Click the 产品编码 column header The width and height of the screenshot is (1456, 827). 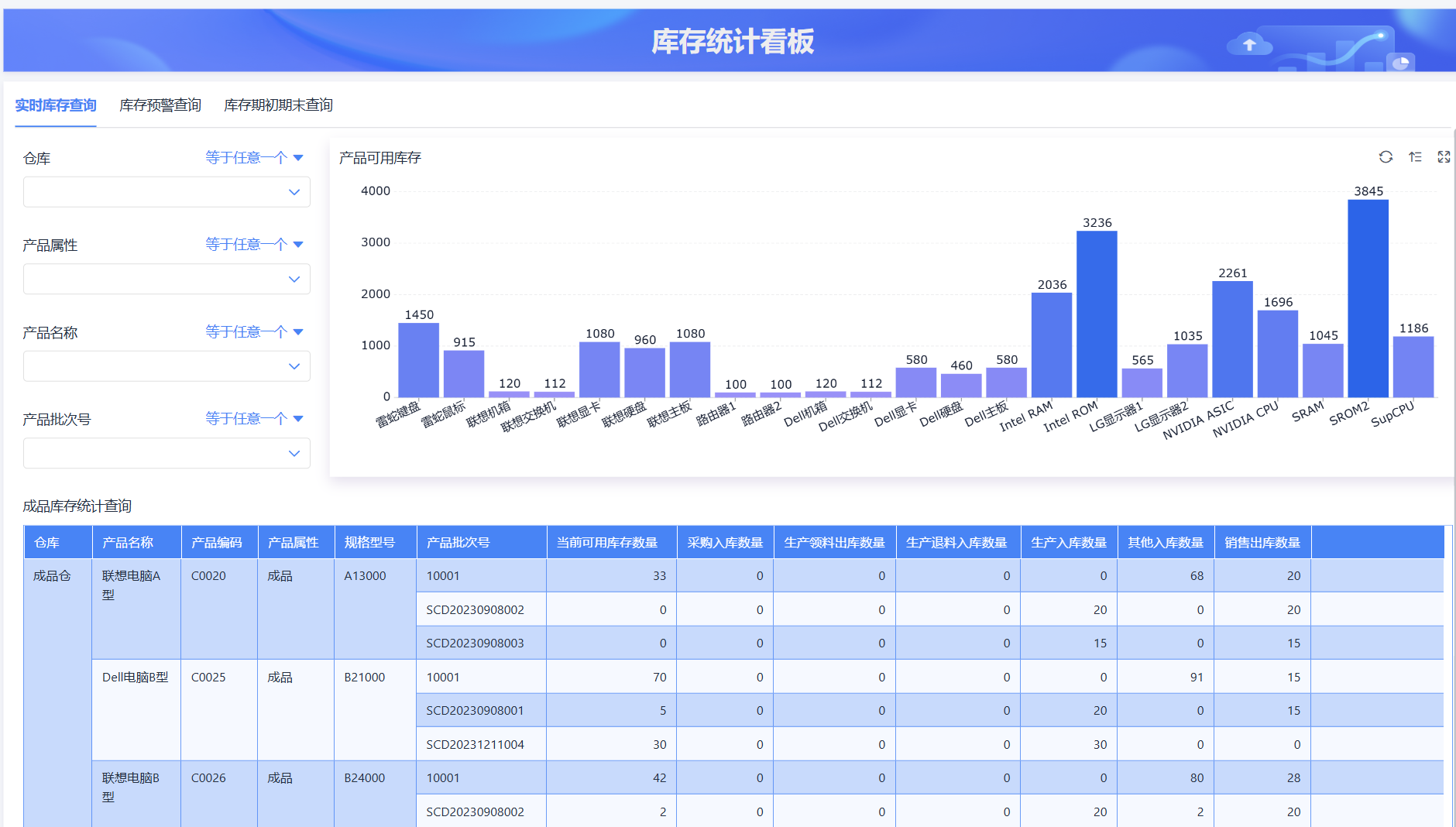coord(219,542)
